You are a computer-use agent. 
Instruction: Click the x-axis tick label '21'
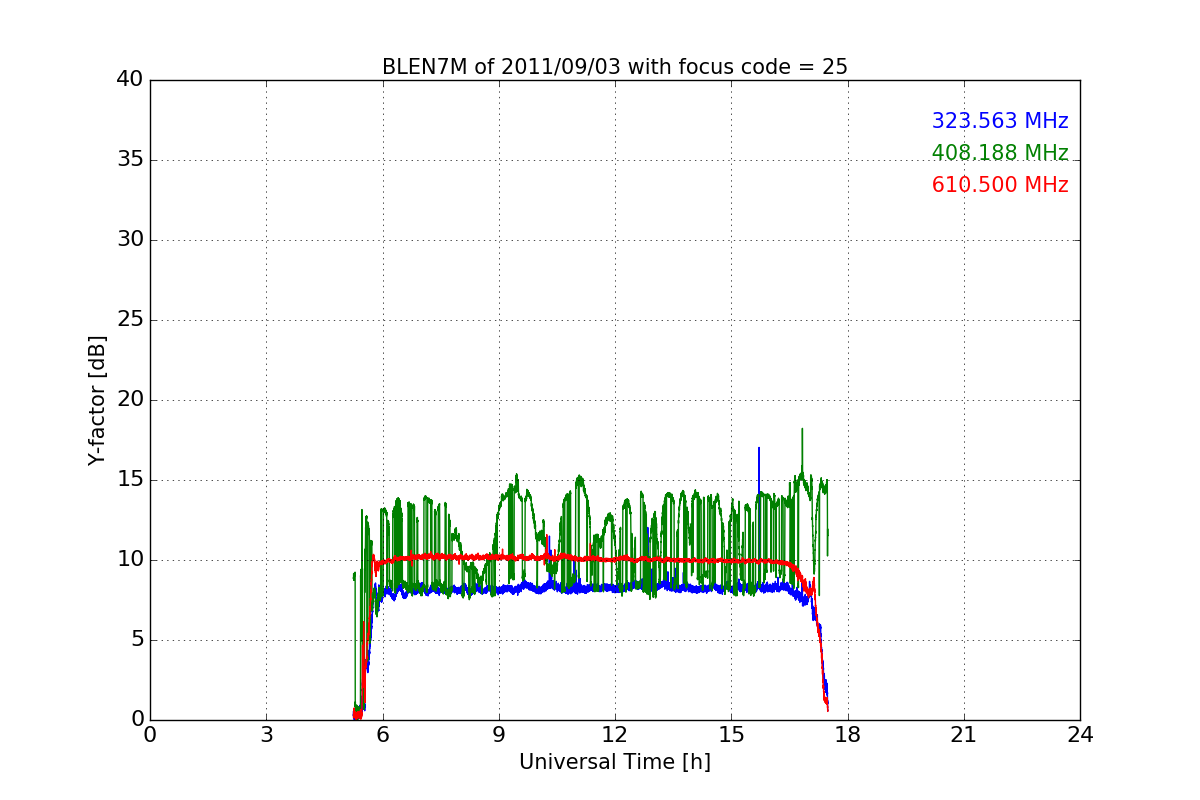964,734
